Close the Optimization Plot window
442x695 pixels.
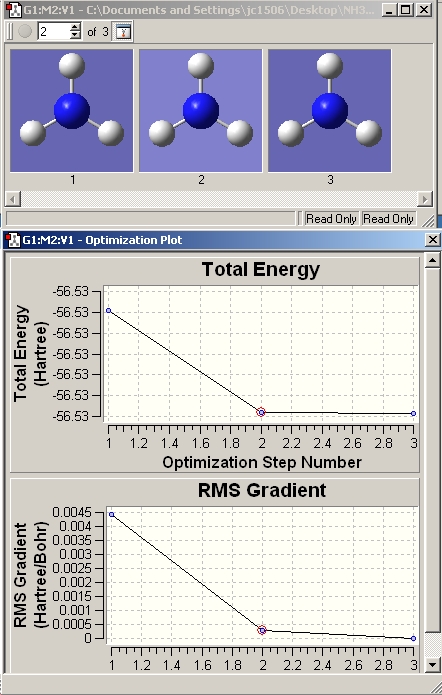[x=432, y=240]
